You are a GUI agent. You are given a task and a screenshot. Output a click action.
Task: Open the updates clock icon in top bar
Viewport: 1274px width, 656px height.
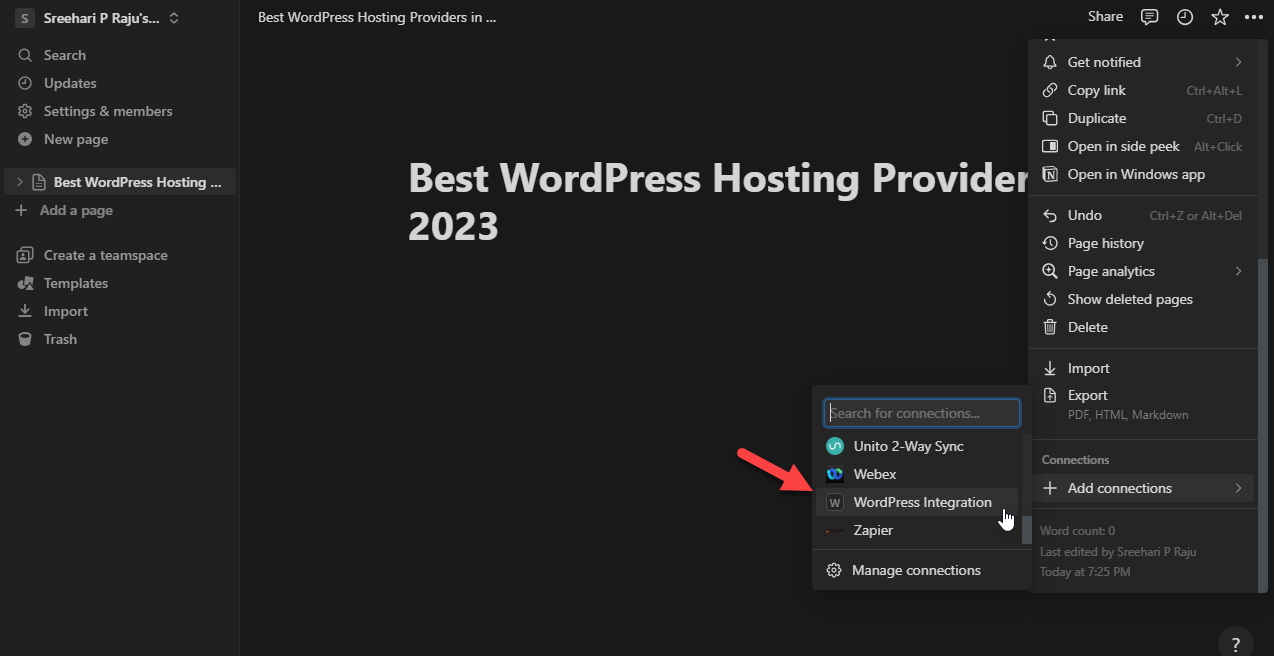pos(1185,17)
